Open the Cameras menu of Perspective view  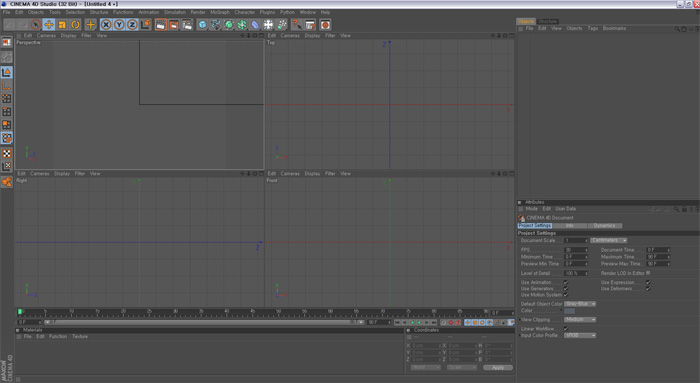coord(46,35)
